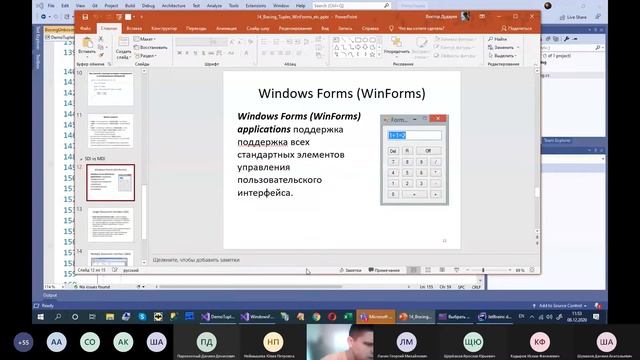Viewport: 640px width, 360px height.
Task: Open Windows Start button
Action: pyautogui.click(x=41, y=317)
